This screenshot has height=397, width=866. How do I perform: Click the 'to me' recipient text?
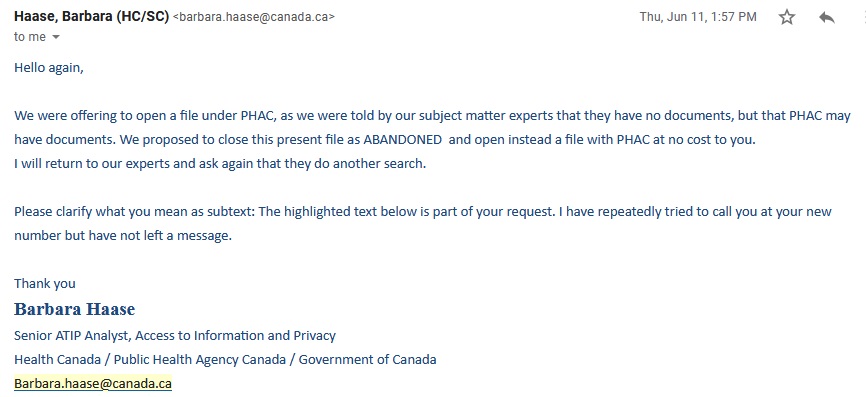(30, 38)
